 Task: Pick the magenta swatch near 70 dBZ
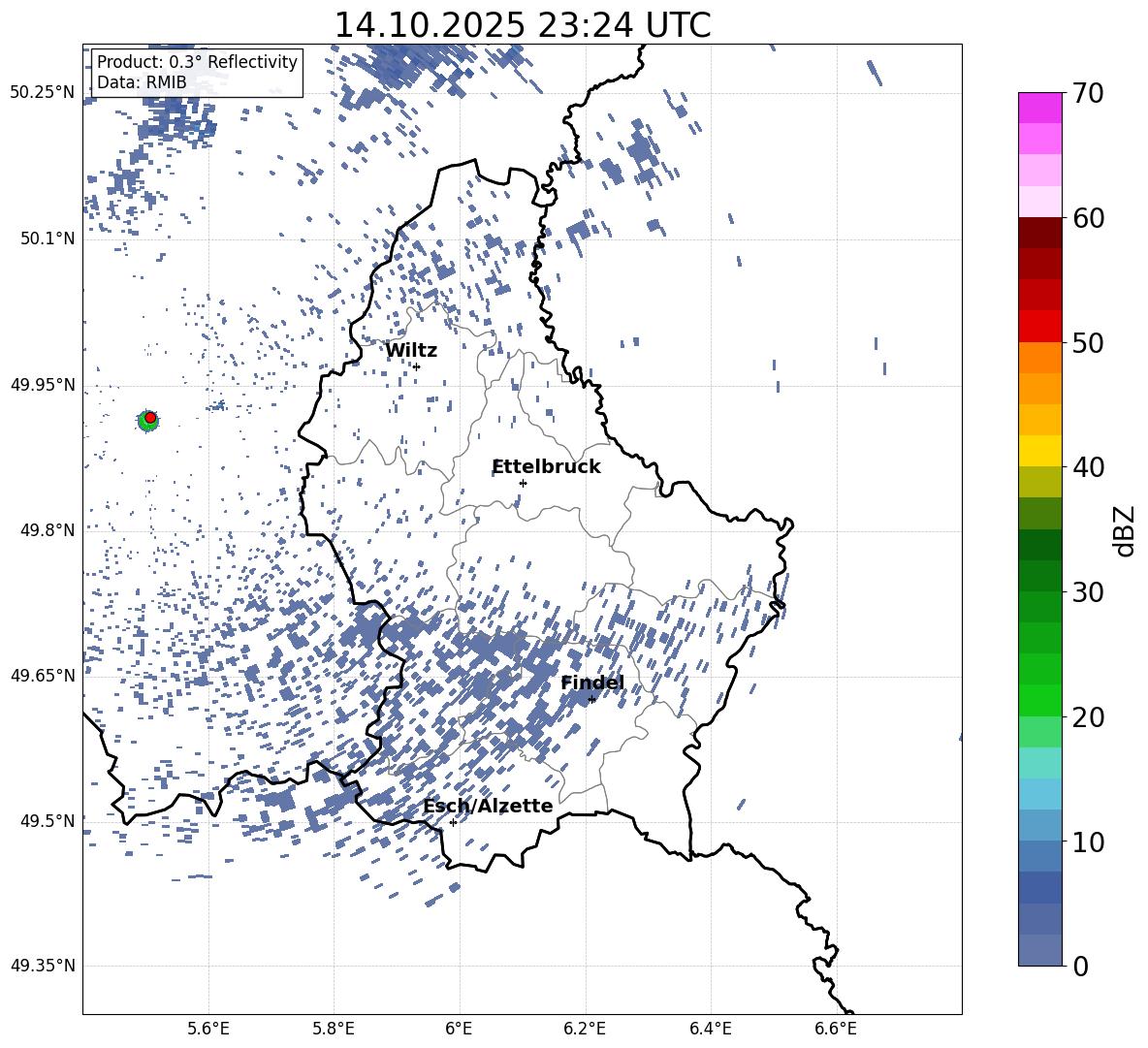pyautogui.click(x=1039, y=109)
